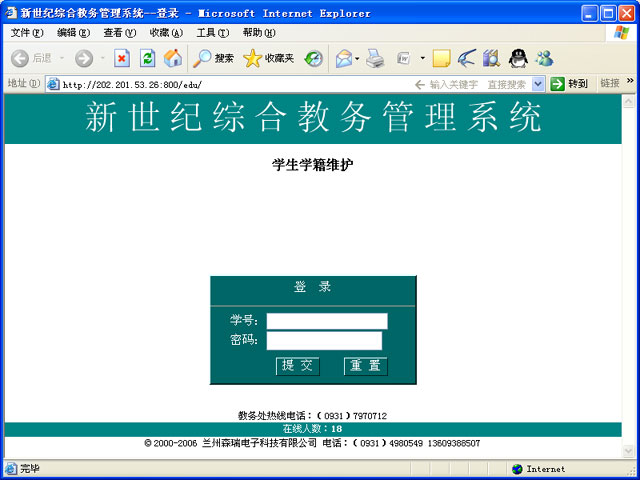Open the 收藏(A) menu
640x480 pixels.
(x=166, y=33)
